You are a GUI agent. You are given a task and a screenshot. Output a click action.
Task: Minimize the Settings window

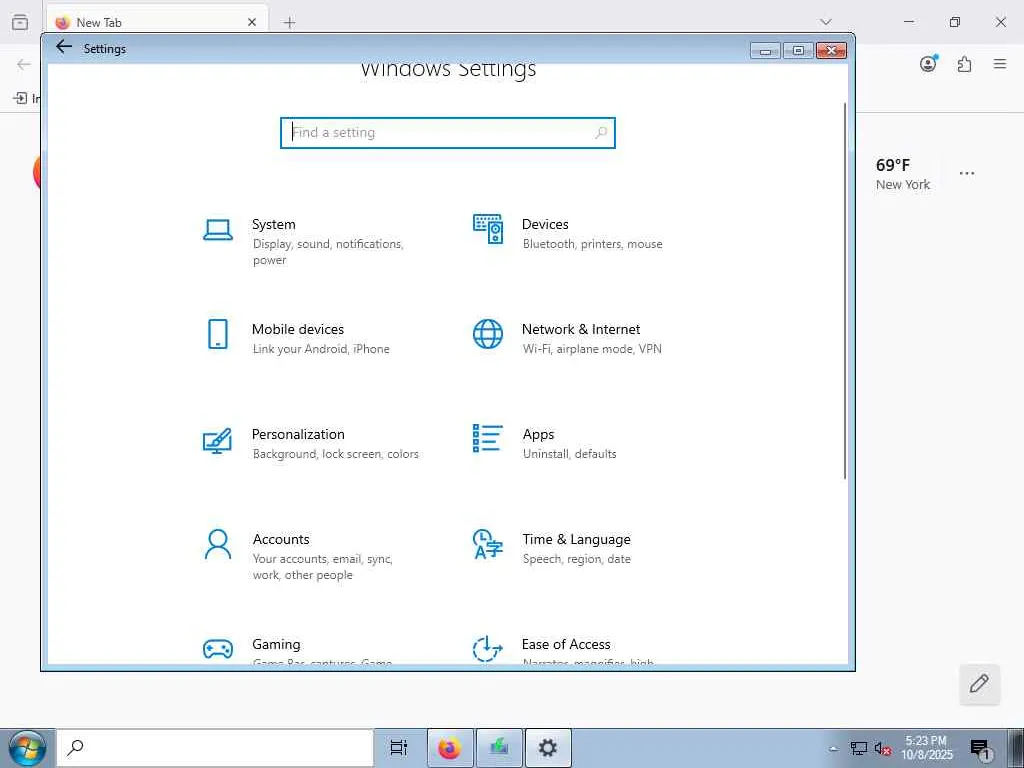pos(765,50)
